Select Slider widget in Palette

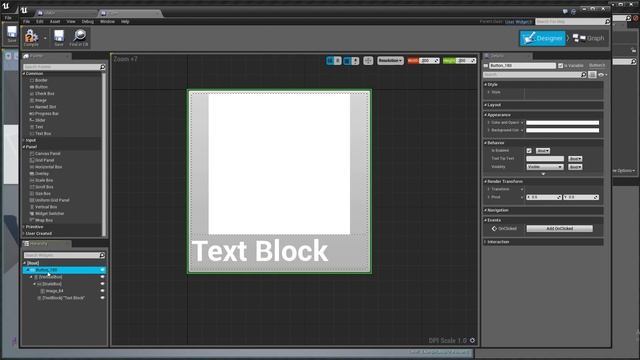[37, 120]
